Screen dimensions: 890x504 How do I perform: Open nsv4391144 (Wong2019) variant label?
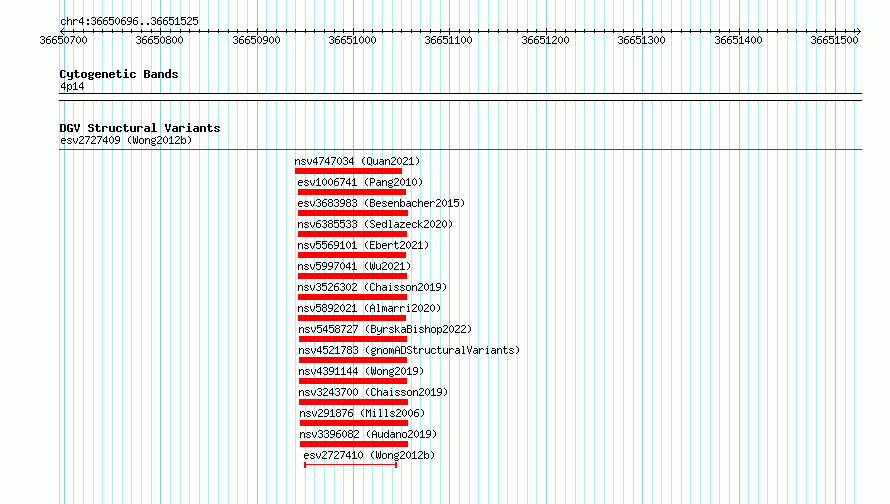[361, 371]
